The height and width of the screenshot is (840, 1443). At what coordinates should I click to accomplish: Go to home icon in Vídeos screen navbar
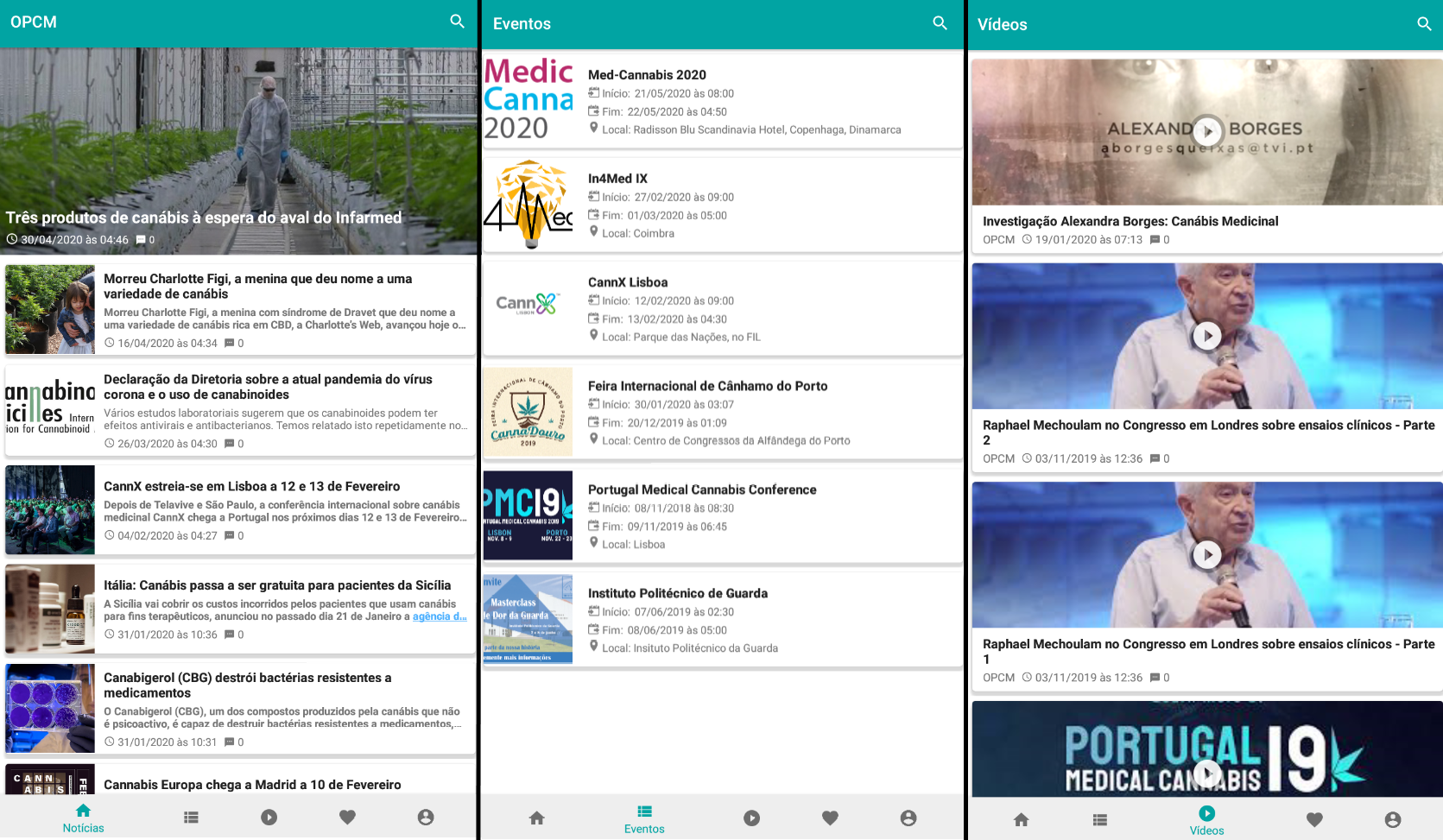[x=1022, y=819]
